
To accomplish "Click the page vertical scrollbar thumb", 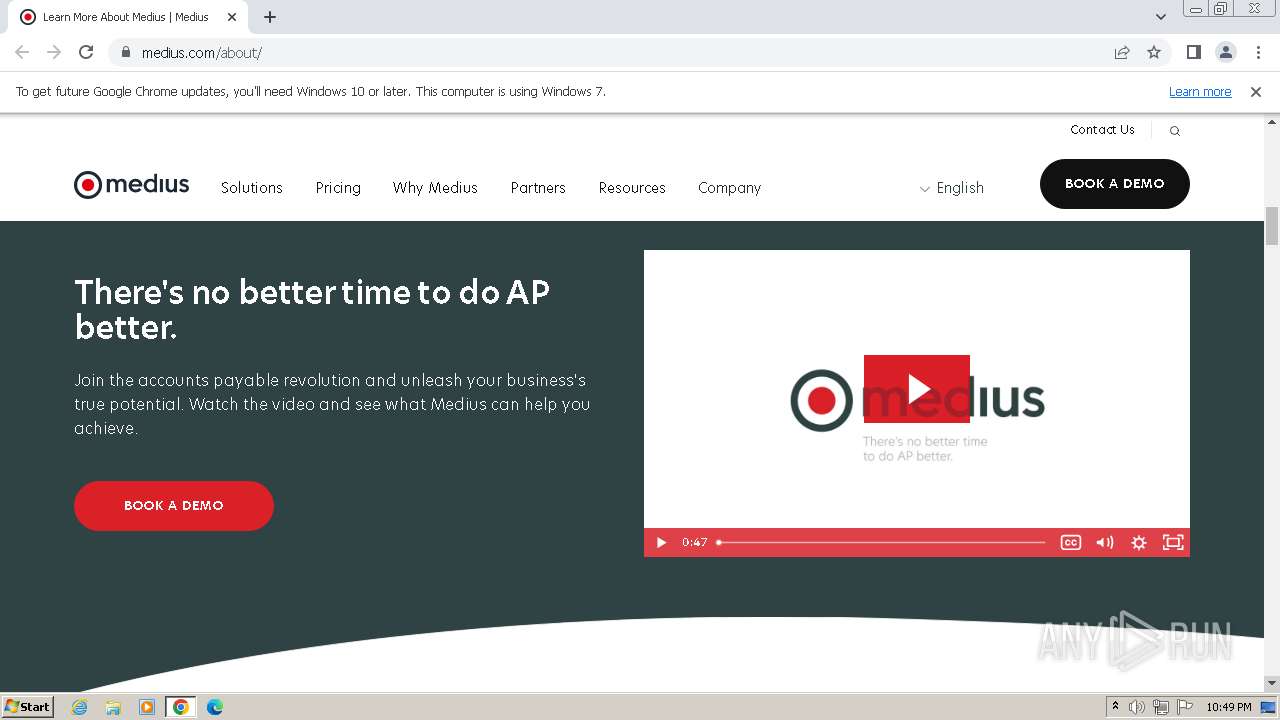I will coord(1272,226).
